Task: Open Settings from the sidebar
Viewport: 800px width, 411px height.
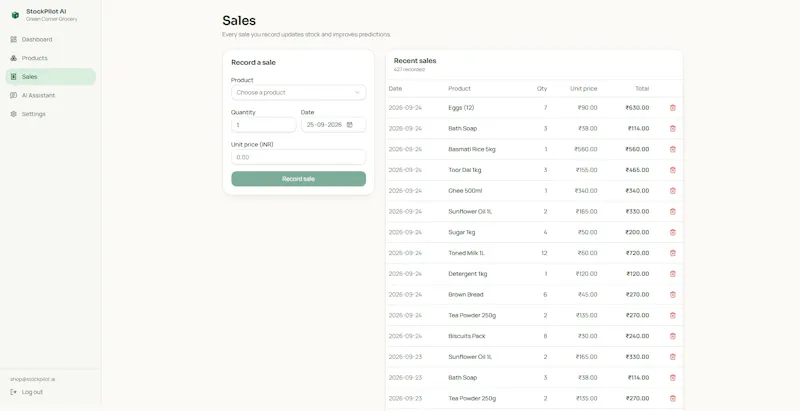Action: [51, 114]
